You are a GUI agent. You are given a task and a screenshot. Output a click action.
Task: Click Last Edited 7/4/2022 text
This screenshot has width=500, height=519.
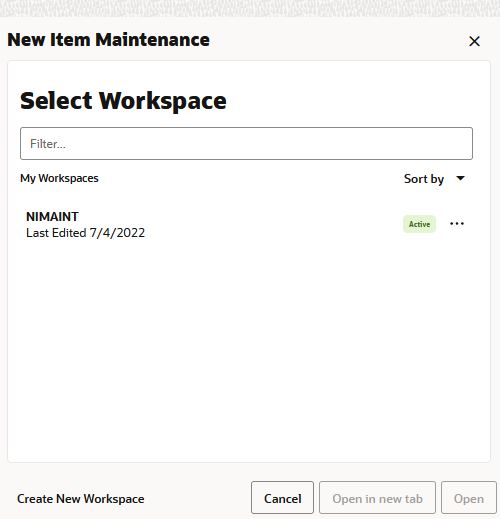[86, 233]
